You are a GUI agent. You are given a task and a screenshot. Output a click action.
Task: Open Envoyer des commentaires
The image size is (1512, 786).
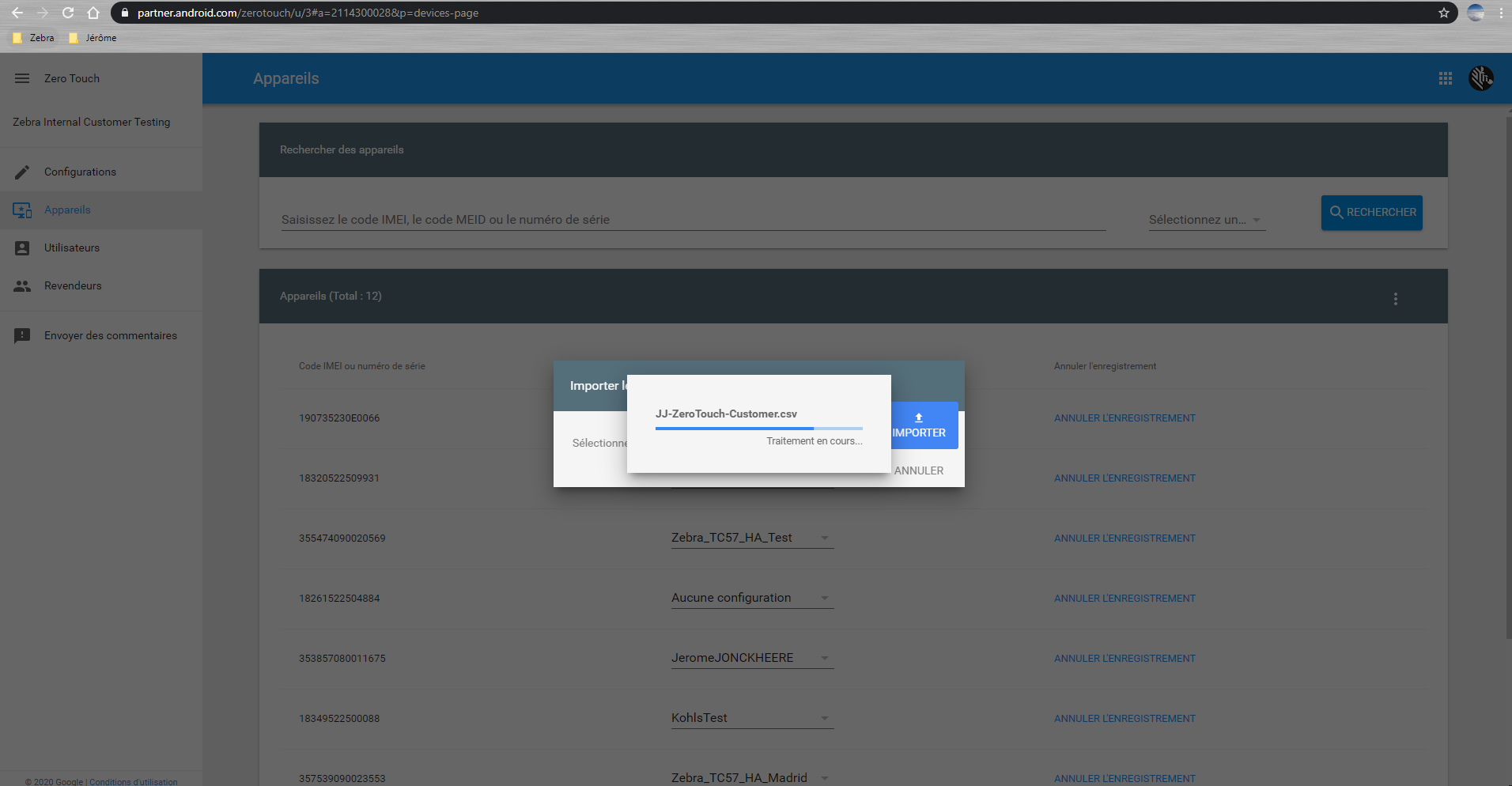[x=111, y=335]
